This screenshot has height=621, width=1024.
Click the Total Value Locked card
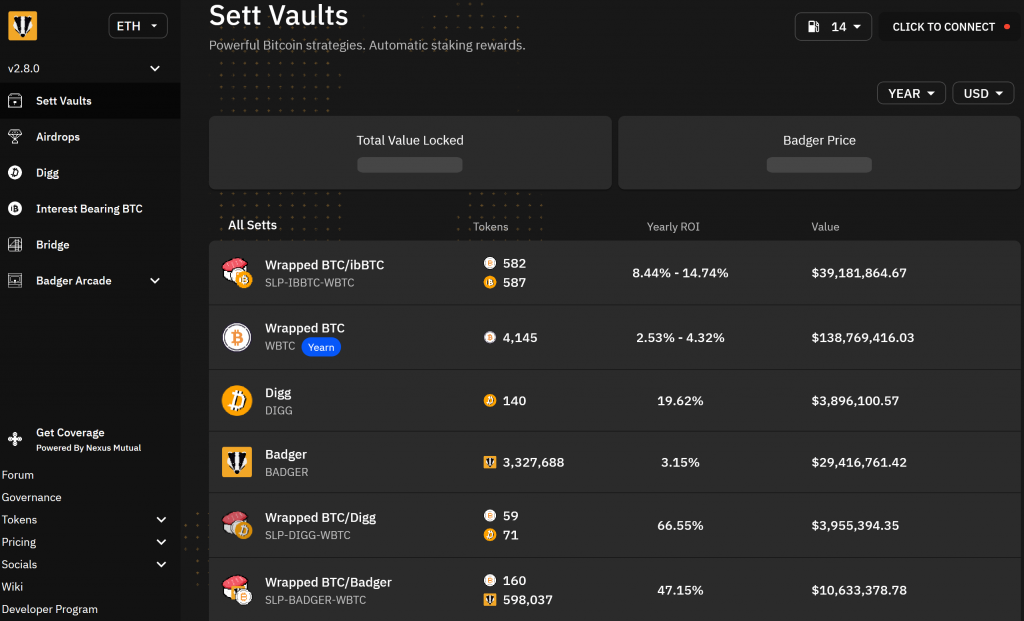410,153
